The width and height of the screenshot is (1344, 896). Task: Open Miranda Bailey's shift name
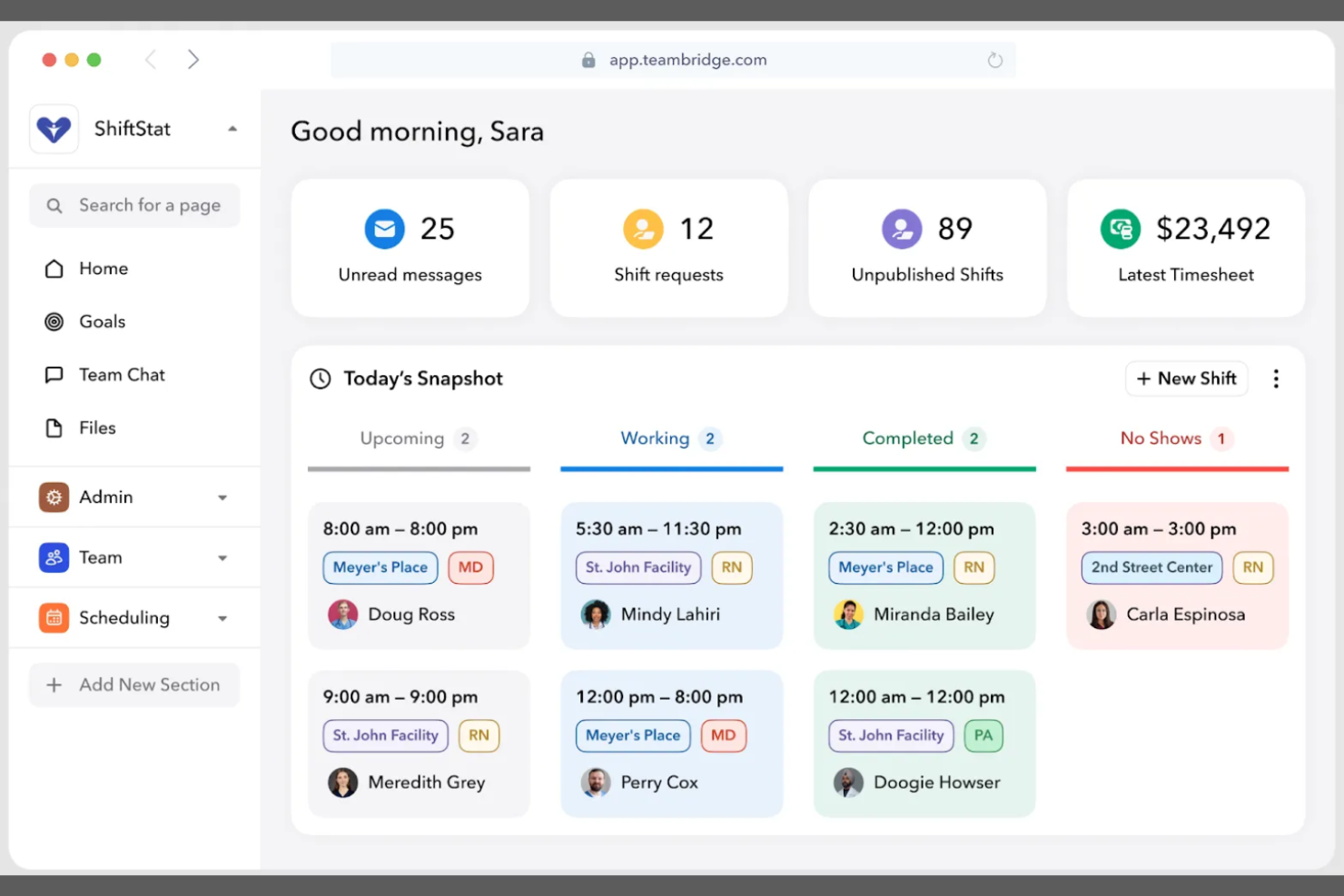click(934, 615)
